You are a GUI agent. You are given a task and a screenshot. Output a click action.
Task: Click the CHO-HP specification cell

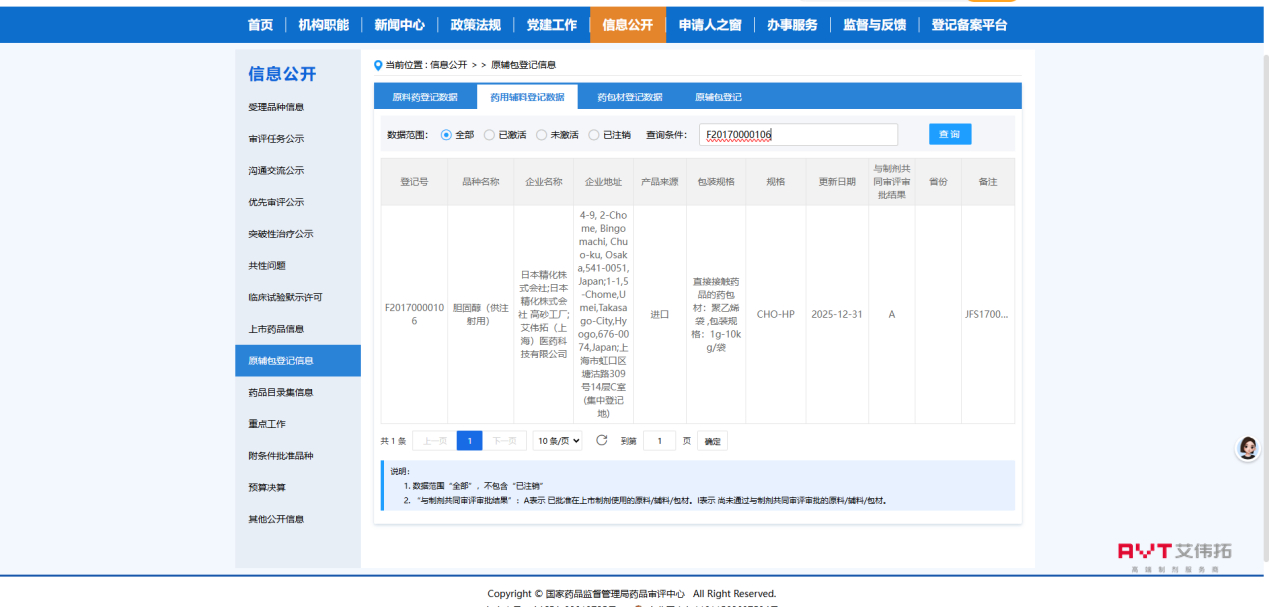pos(776,314)
